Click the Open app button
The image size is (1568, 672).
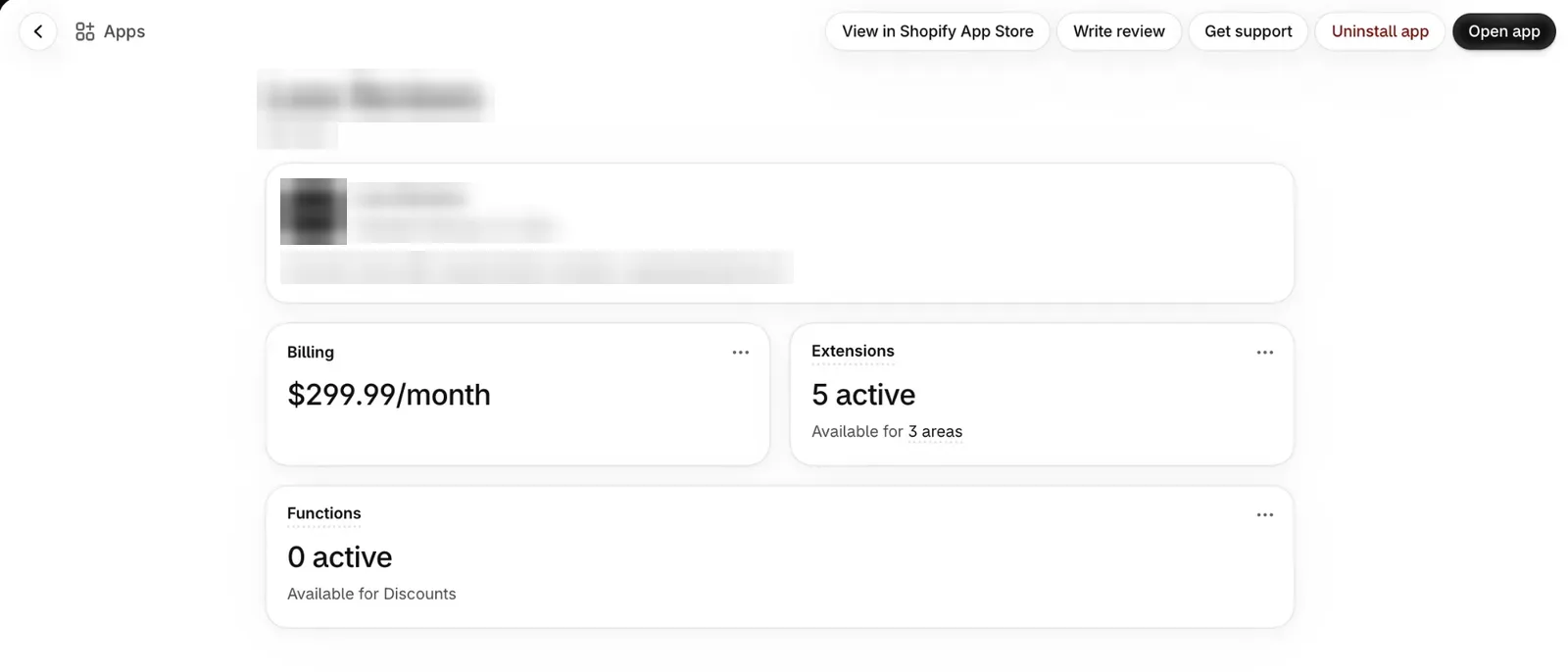pyautogui.click(x=1503, y=31)
